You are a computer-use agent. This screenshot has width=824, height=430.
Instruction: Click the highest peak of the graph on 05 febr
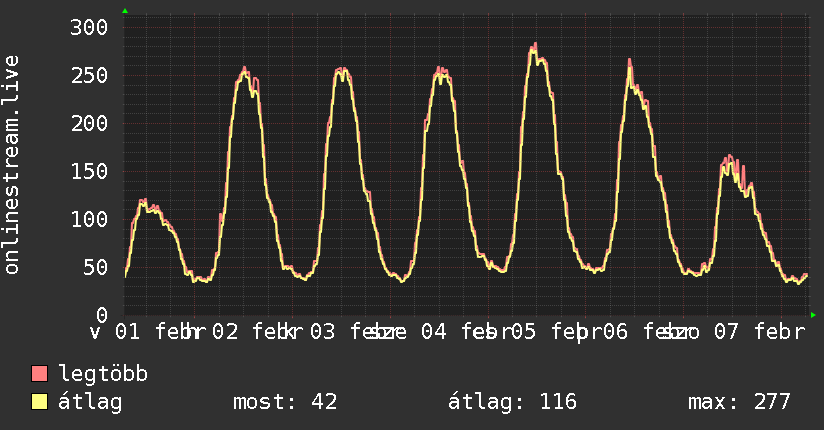[535, 45]
